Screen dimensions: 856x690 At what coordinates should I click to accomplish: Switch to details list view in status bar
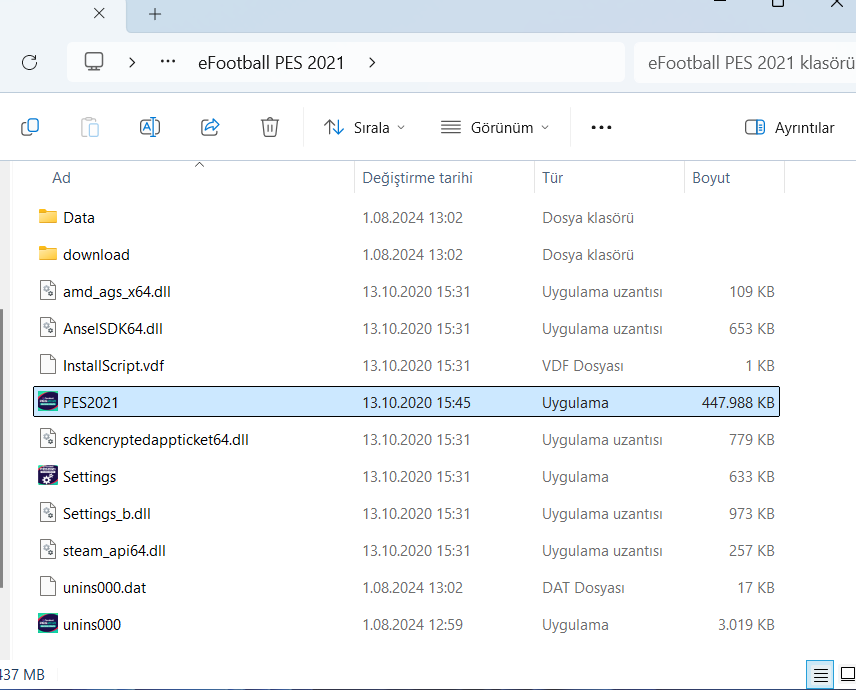point(820,675)
